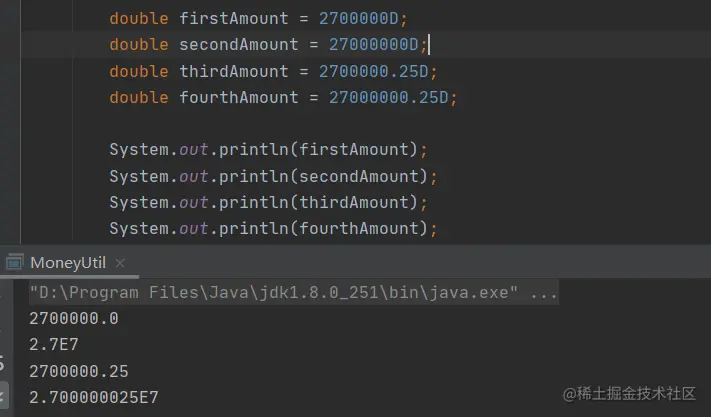Click the 27000000D literal on the caret line
Screen dimensions: 711x417
[x=374, y=44]
